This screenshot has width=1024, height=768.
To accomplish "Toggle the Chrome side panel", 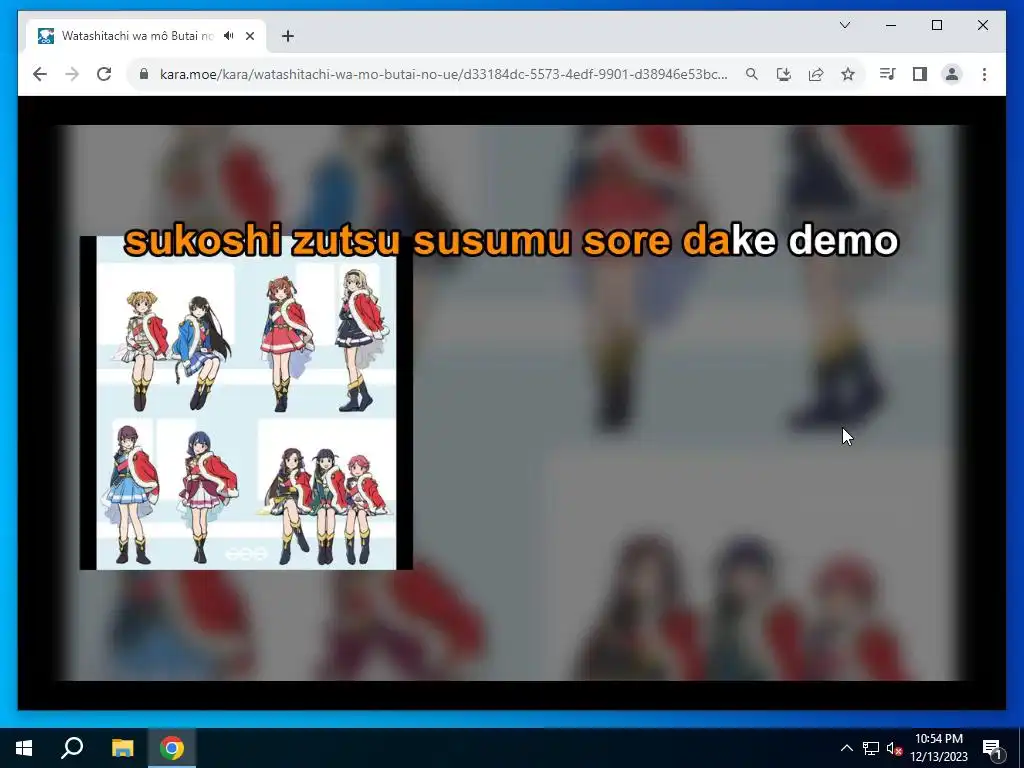I will (x=920, y=74).
